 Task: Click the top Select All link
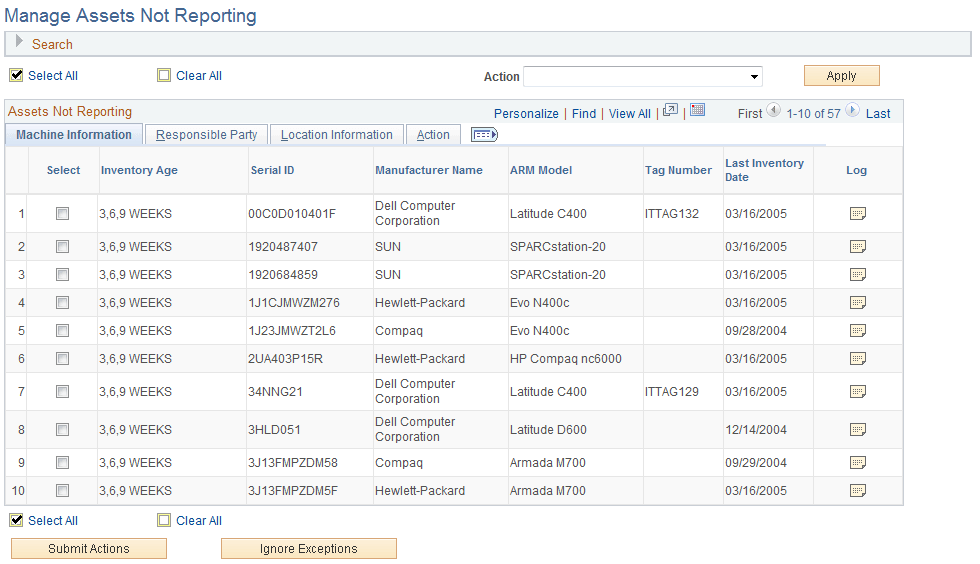click(53, 76)
